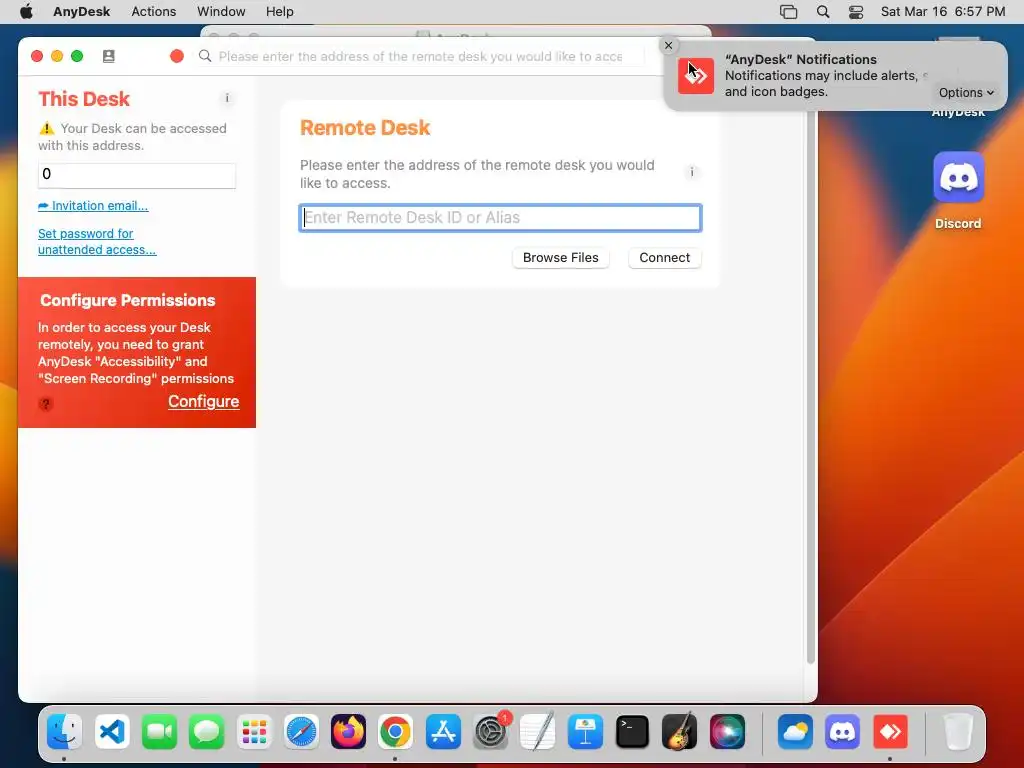The width and height of the screenshot is (1024, 768).
Task: Open the AnyDesk application menu
Action: pyautogui.click(x=82, y=12)
